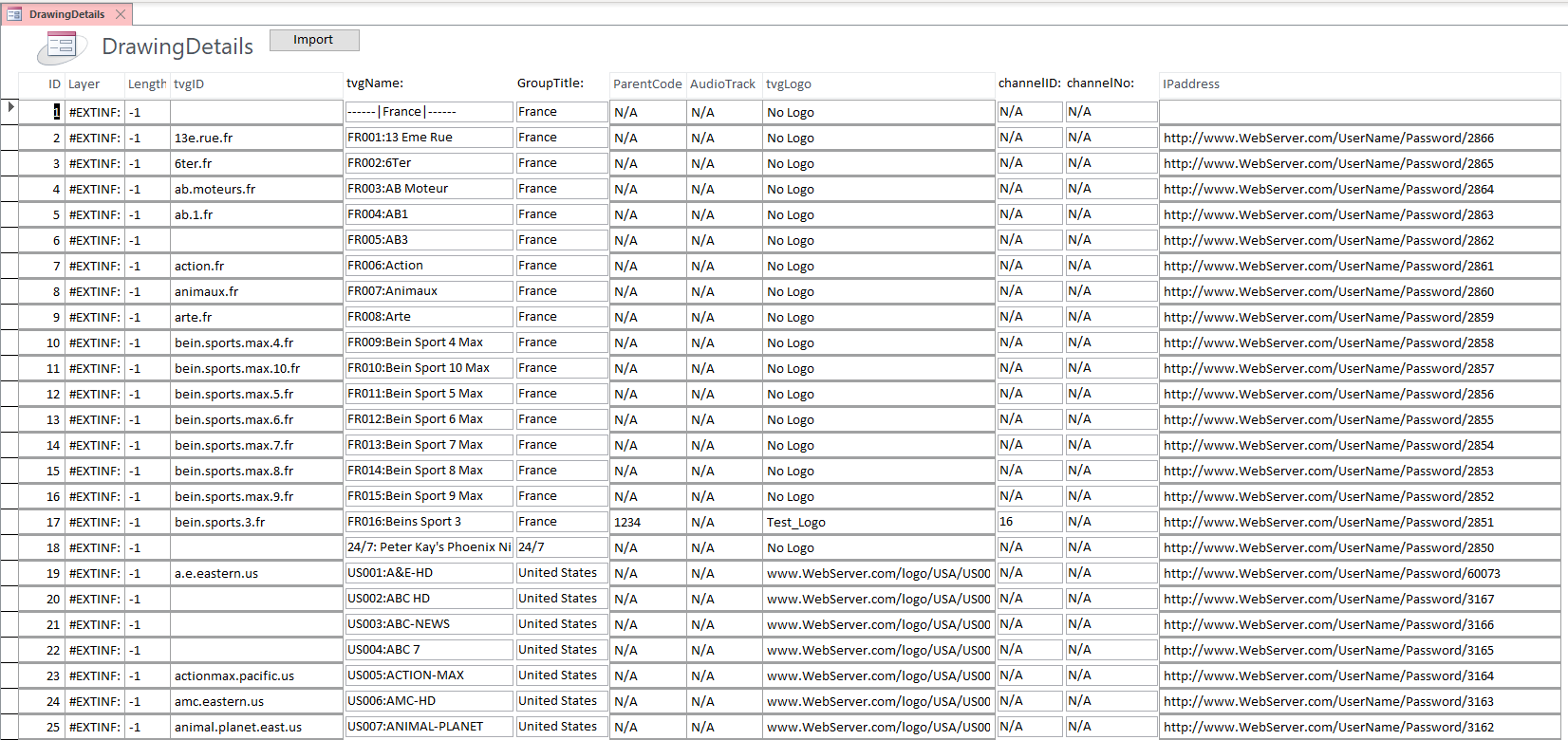The height and width of the screenshot is (740, 1568).
Task: Edit the tvgName field US002:ABC HD
Action: pyautogui.click(x=429, y=599)
